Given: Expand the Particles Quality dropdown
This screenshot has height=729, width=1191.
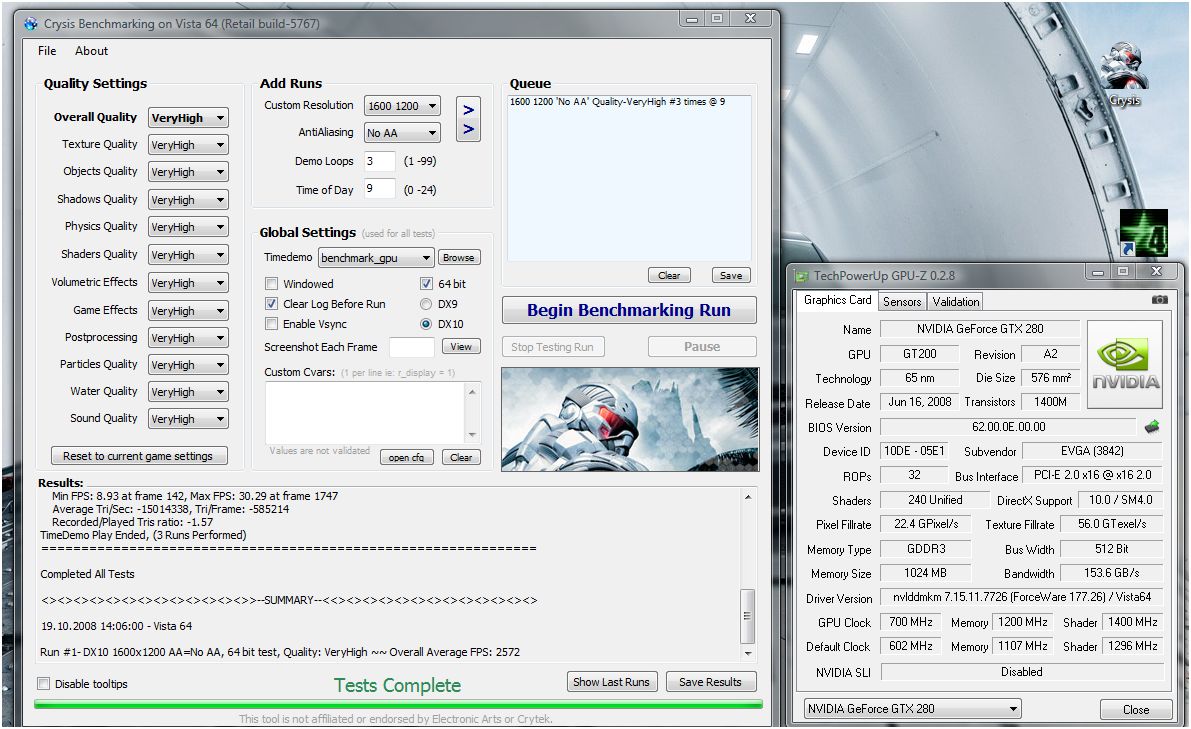Looking at the screenshot, I should coord(188,364).
